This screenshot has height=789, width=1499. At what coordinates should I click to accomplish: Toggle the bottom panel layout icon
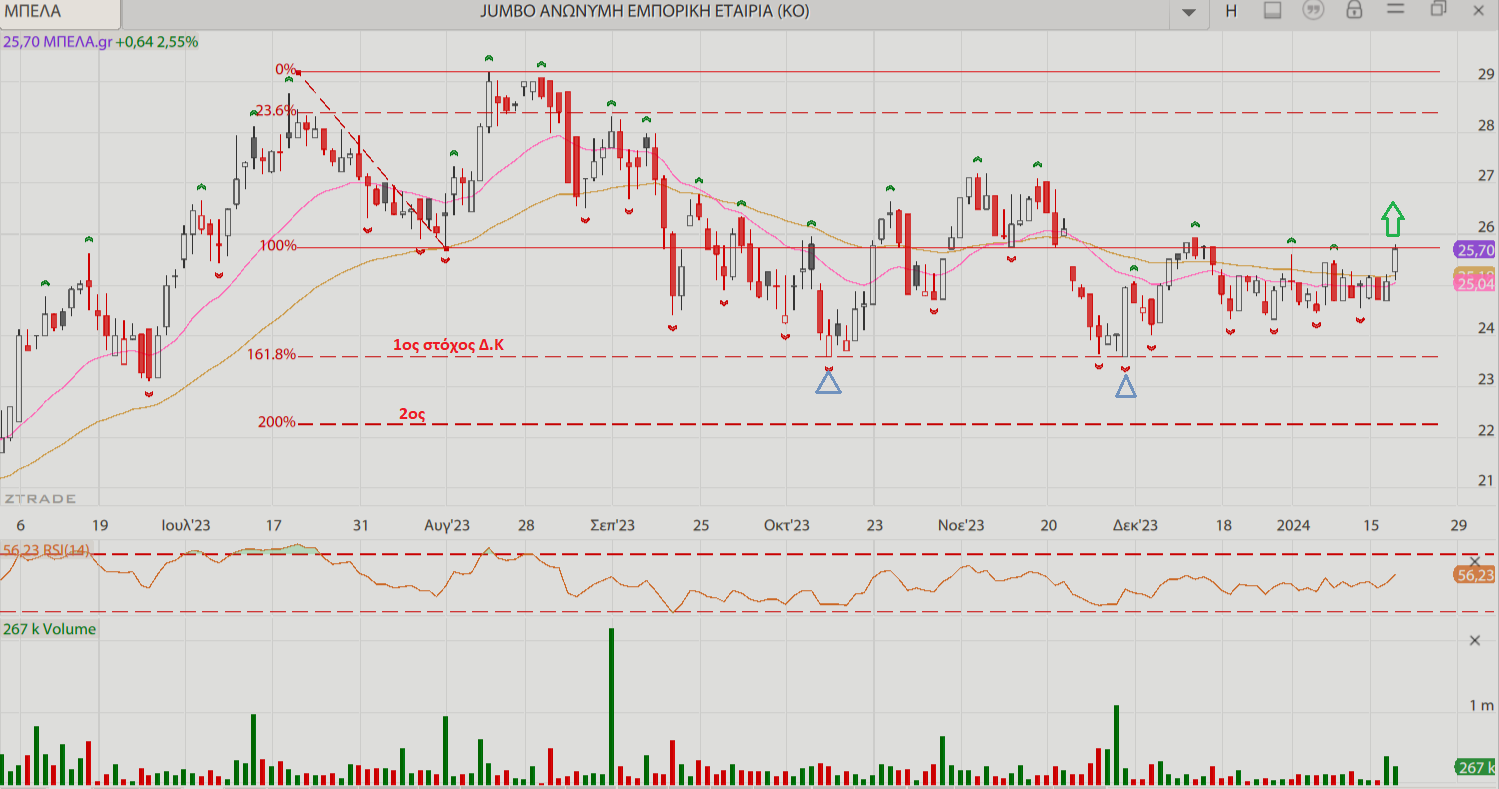coord(1273,10)
